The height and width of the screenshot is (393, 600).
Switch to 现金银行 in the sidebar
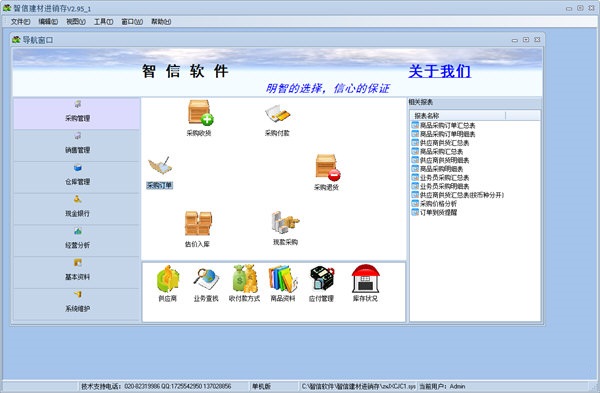pyautogui.click(x=77, y=209)
